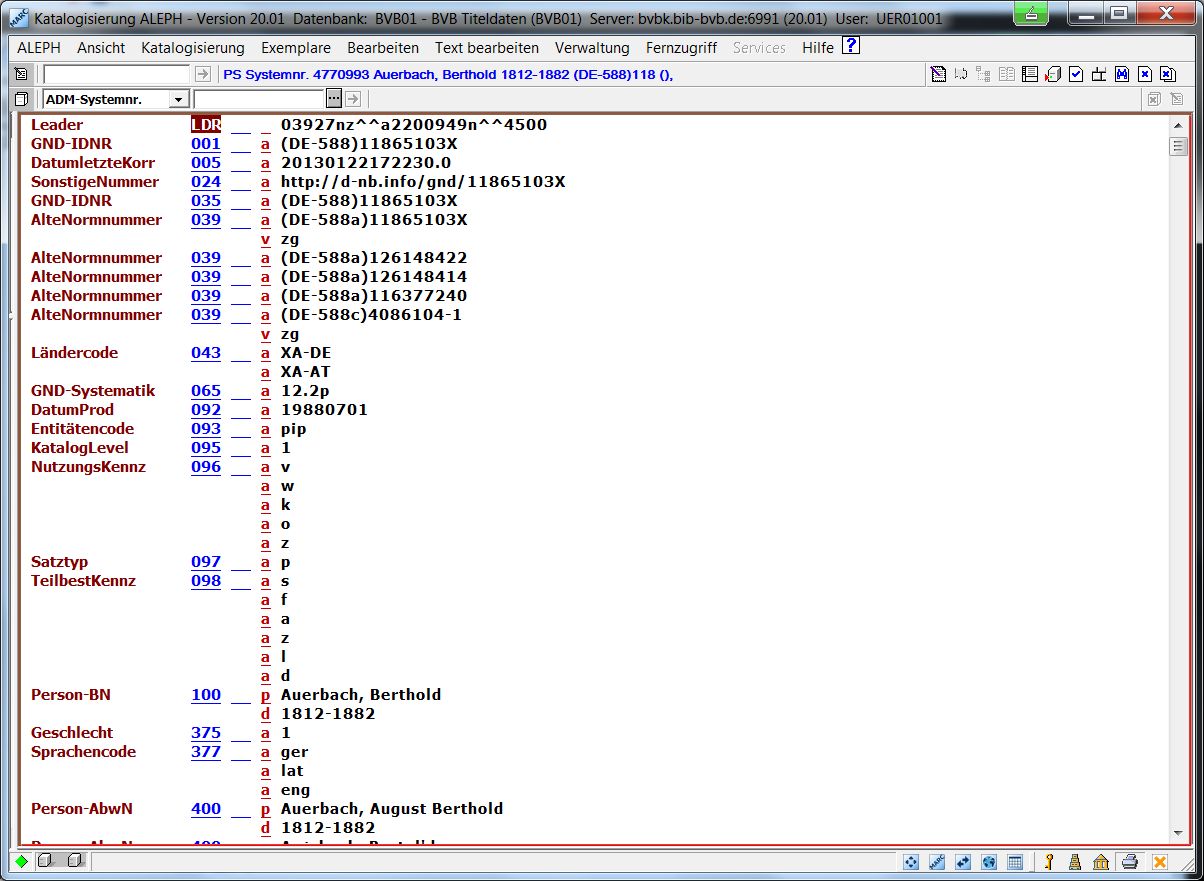This screenshot has height=881, width=1204.
Task: Click the calendar grid icon in status bar
Action: point(1014,862)
